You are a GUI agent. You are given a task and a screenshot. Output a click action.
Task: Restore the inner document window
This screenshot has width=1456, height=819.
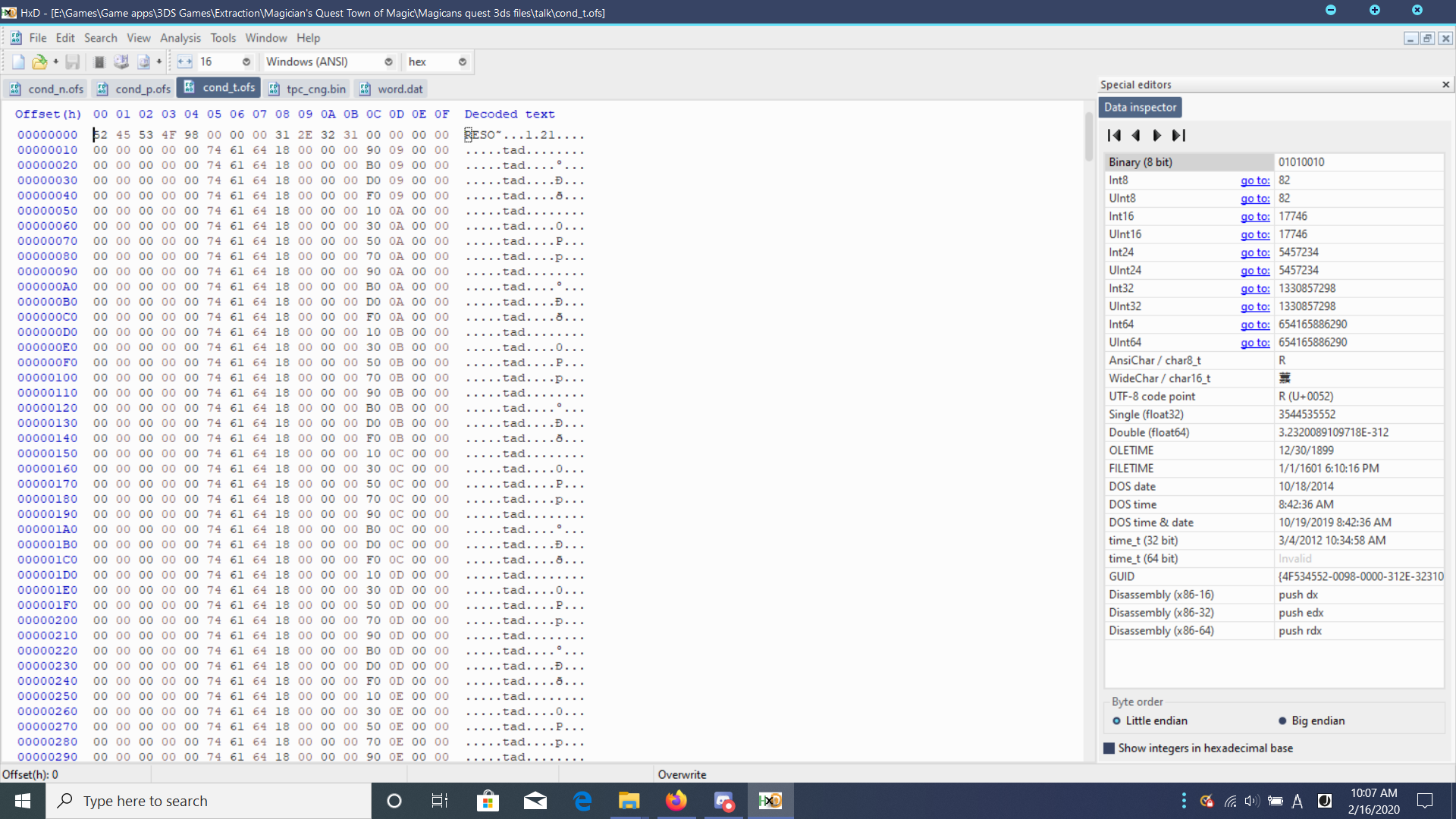tap(1427, 39)
